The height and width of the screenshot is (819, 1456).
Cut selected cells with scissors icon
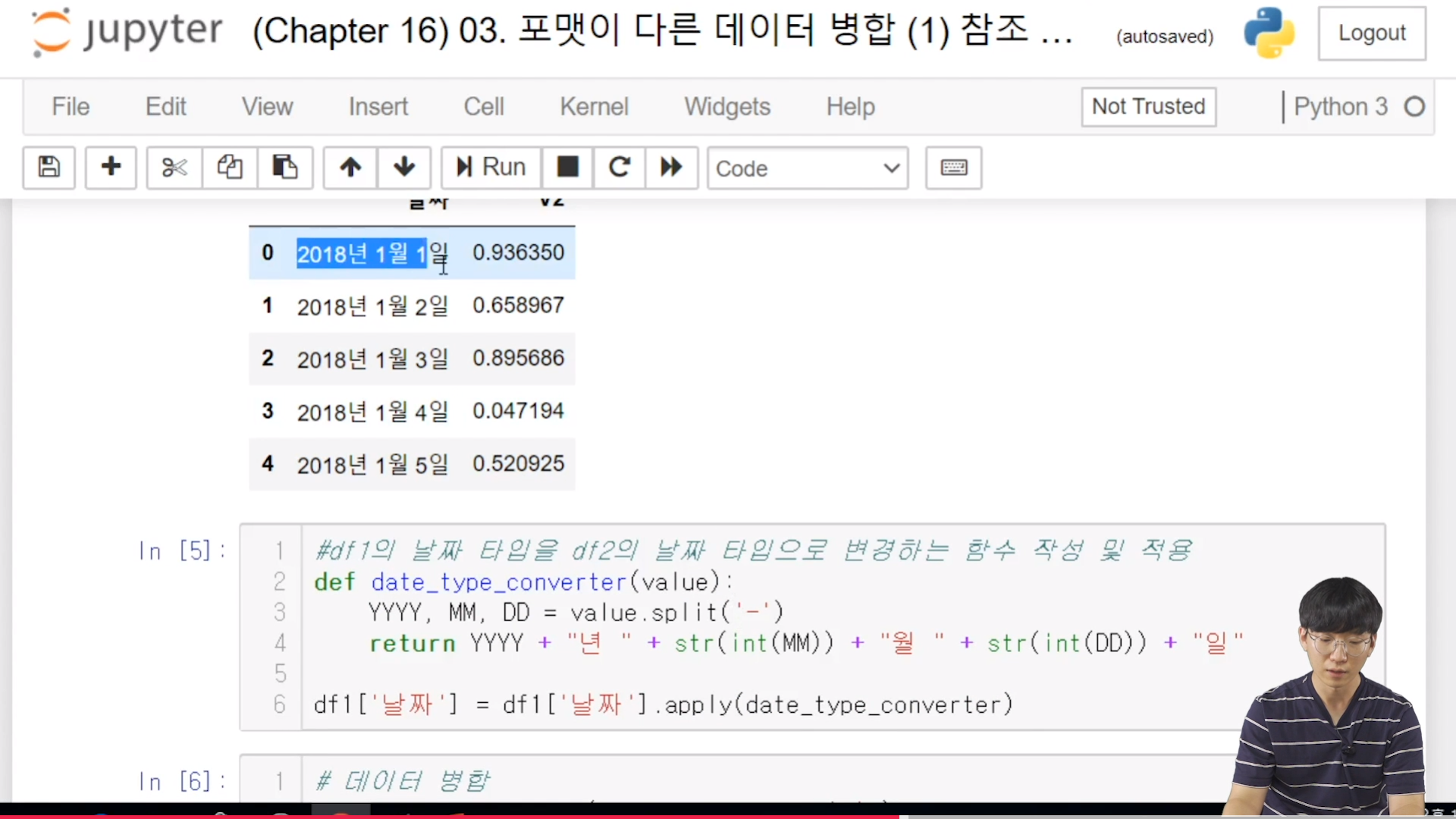point(174,167)
